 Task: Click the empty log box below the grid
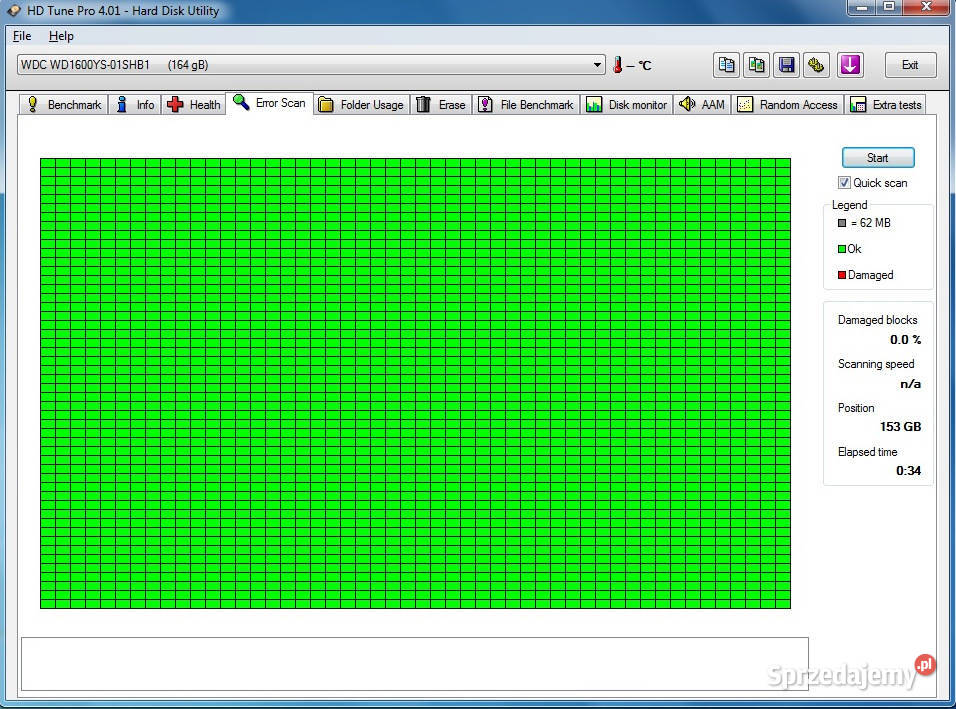pyautogui.click(x=414, y=664)
